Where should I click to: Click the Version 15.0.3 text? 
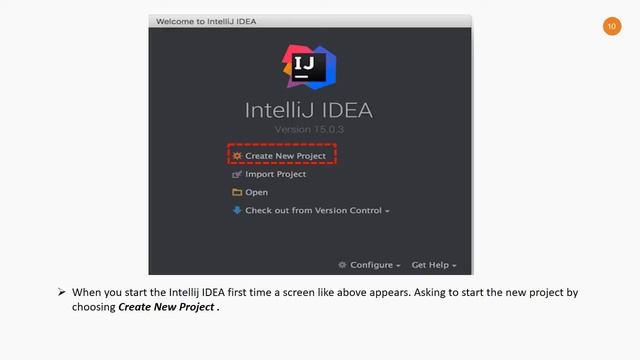pos(309,130)
